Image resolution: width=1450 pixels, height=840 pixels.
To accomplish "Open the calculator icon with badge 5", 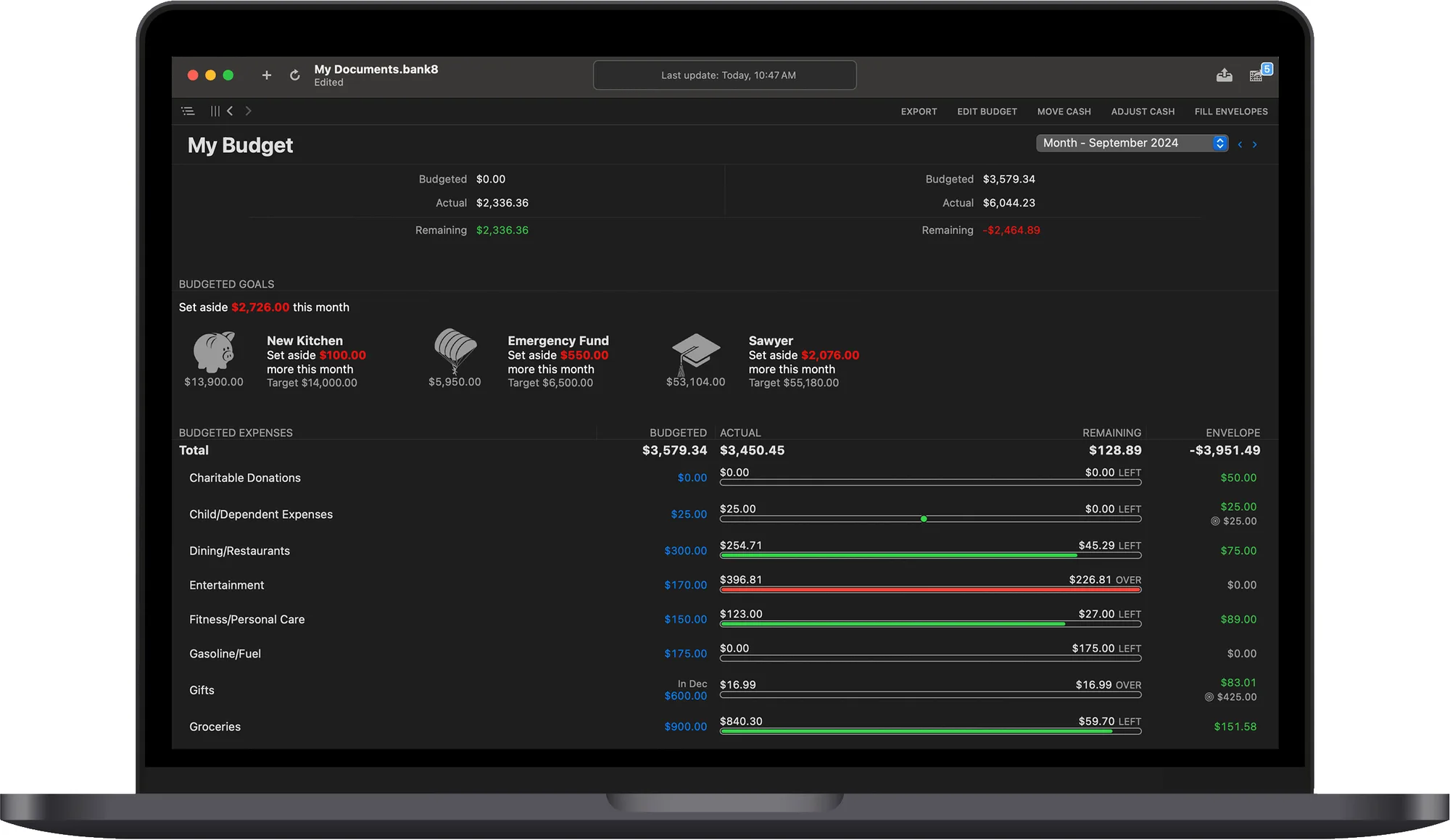I will pos(1259,73).
